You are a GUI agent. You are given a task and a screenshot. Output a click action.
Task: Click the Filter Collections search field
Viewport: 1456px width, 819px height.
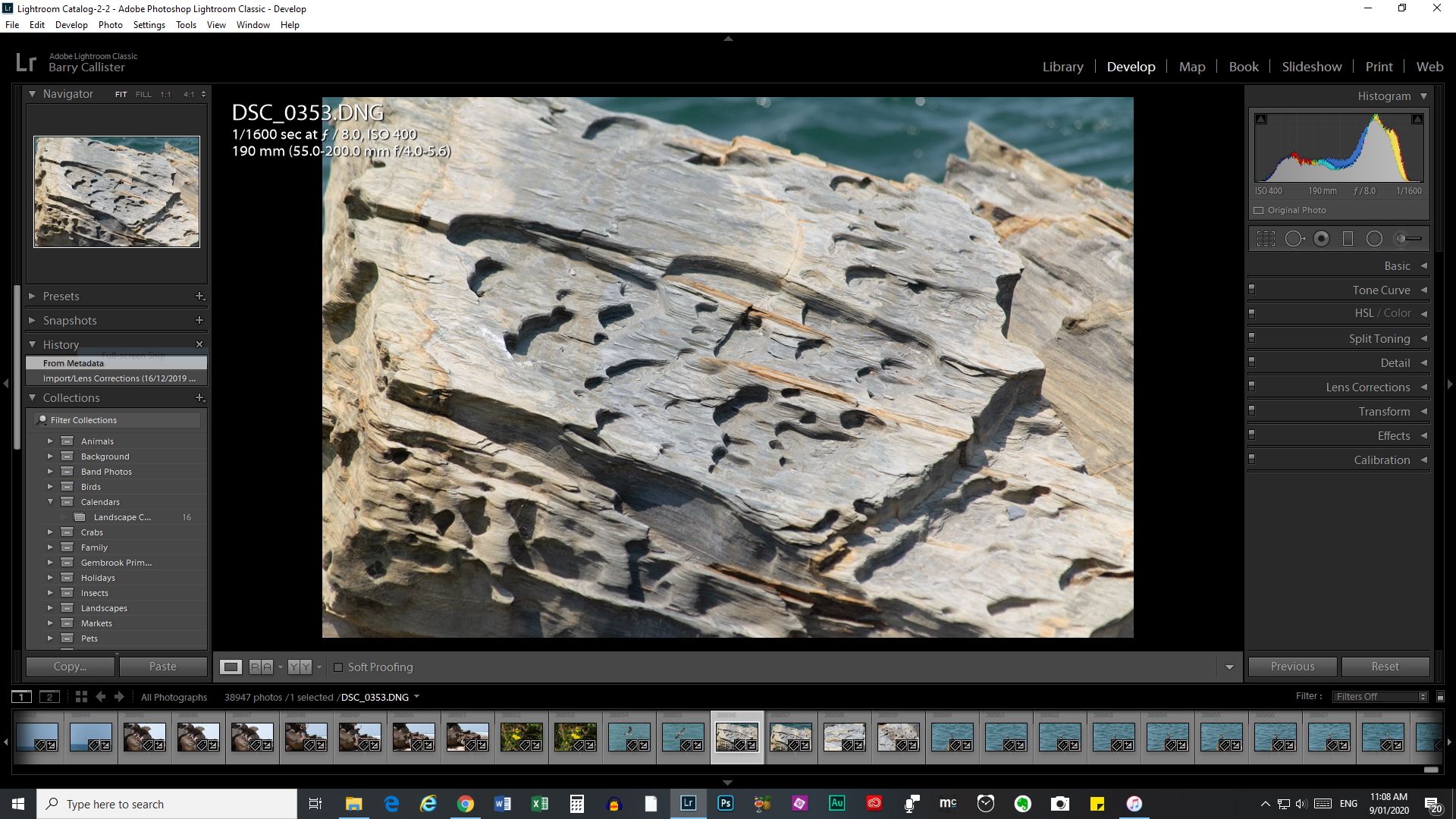(118, 420)
